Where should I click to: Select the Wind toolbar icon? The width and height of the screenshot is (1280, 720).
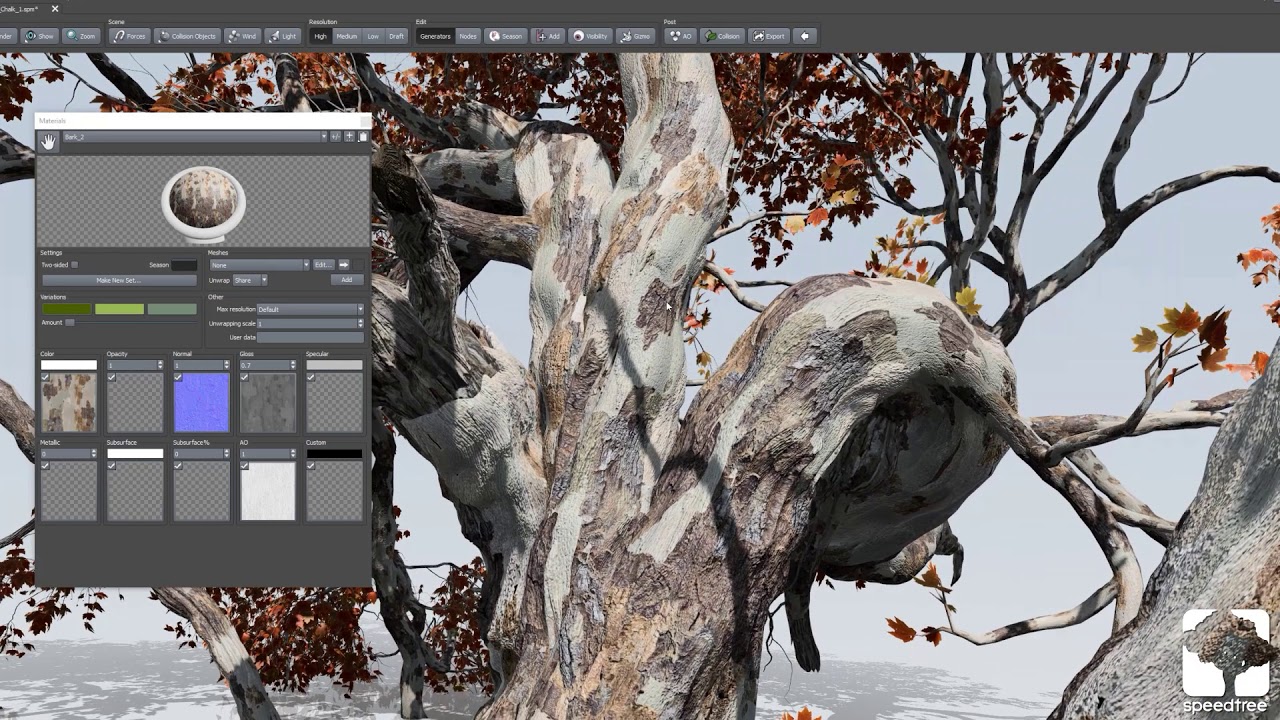(242, 36)
